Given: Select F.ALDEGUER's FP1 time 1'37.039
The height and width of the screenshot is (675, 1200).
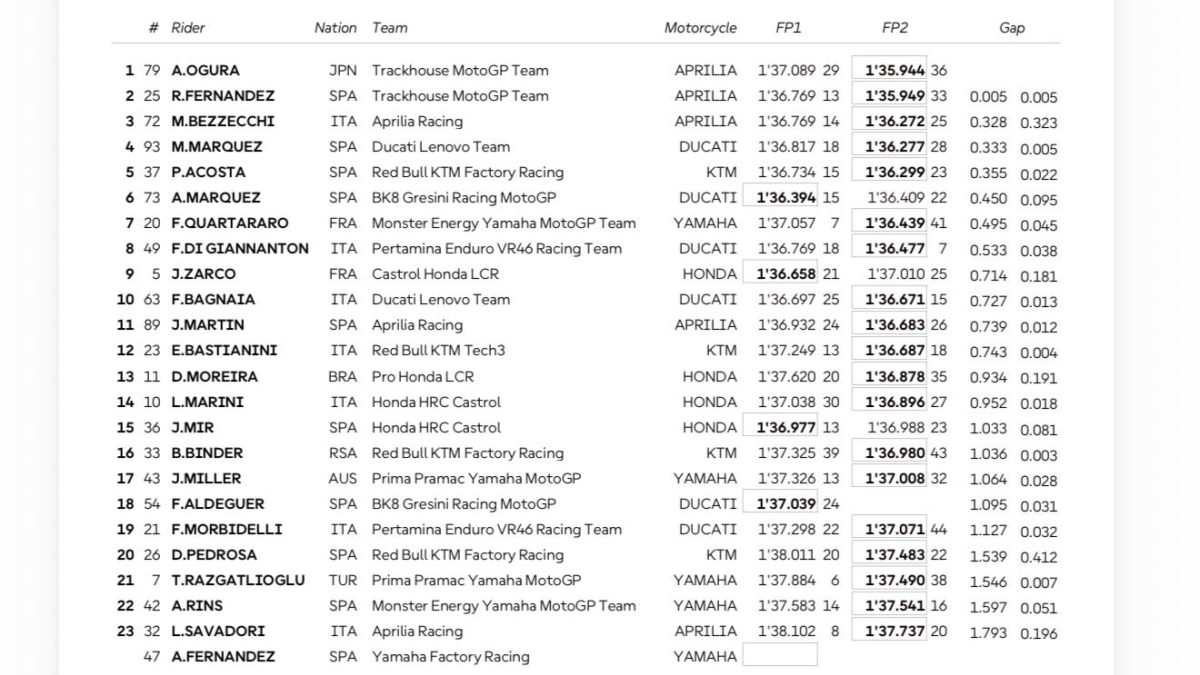Looking at the screenshot, I should coord(780,503).
